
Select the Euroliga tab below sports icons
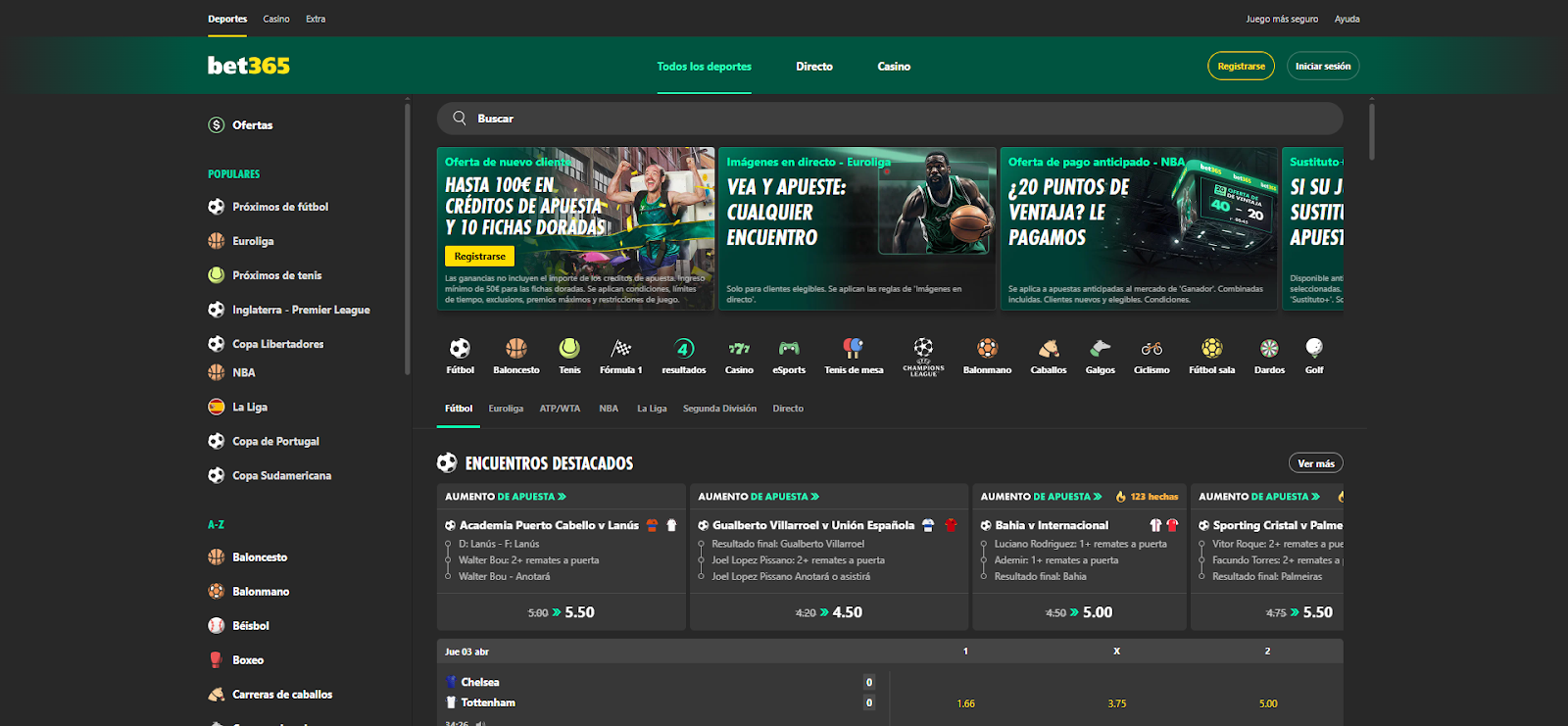(506, 409)
